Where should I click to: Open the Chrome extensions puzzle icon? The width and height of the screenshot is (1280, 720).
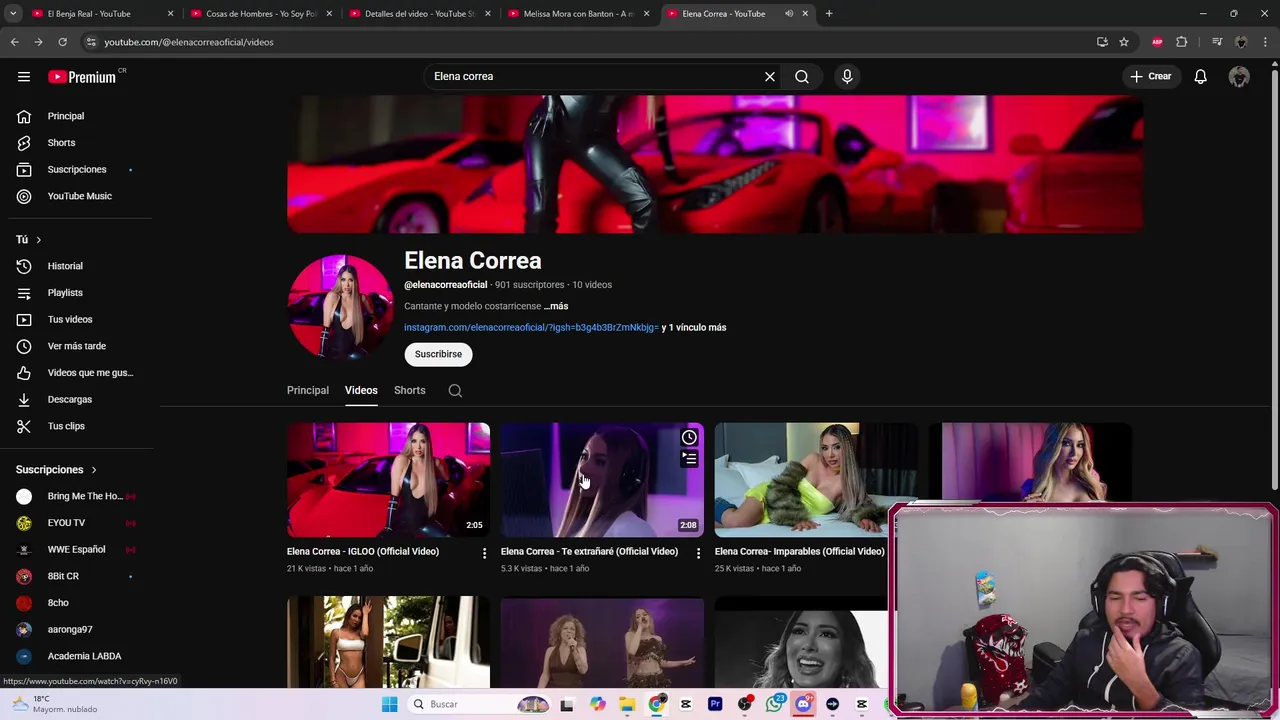tap(1182, 42)
